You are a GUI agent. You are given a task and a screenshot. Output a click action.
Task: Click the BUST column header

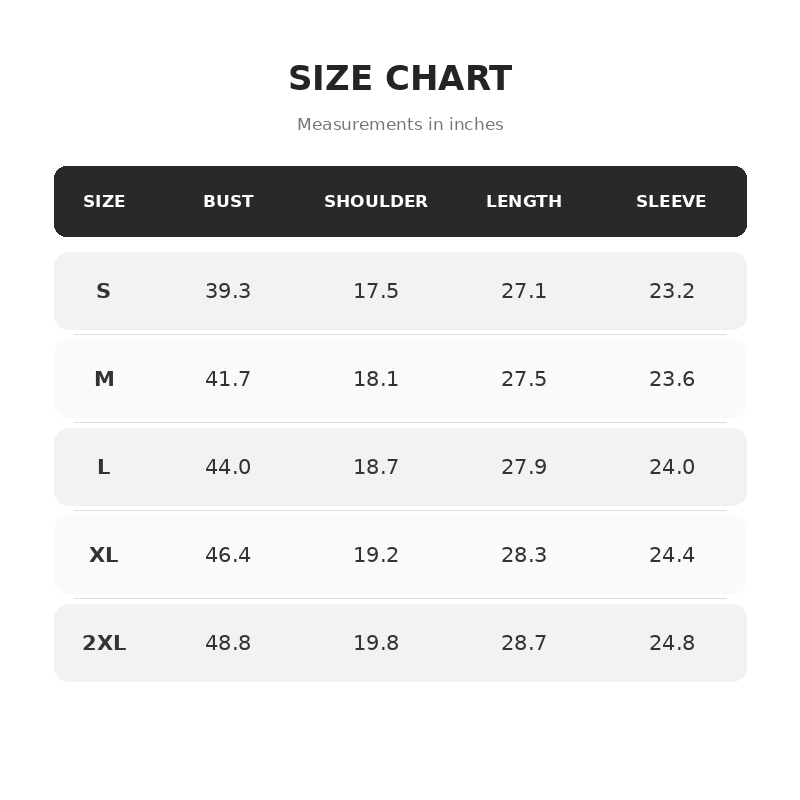pos(228,201)
